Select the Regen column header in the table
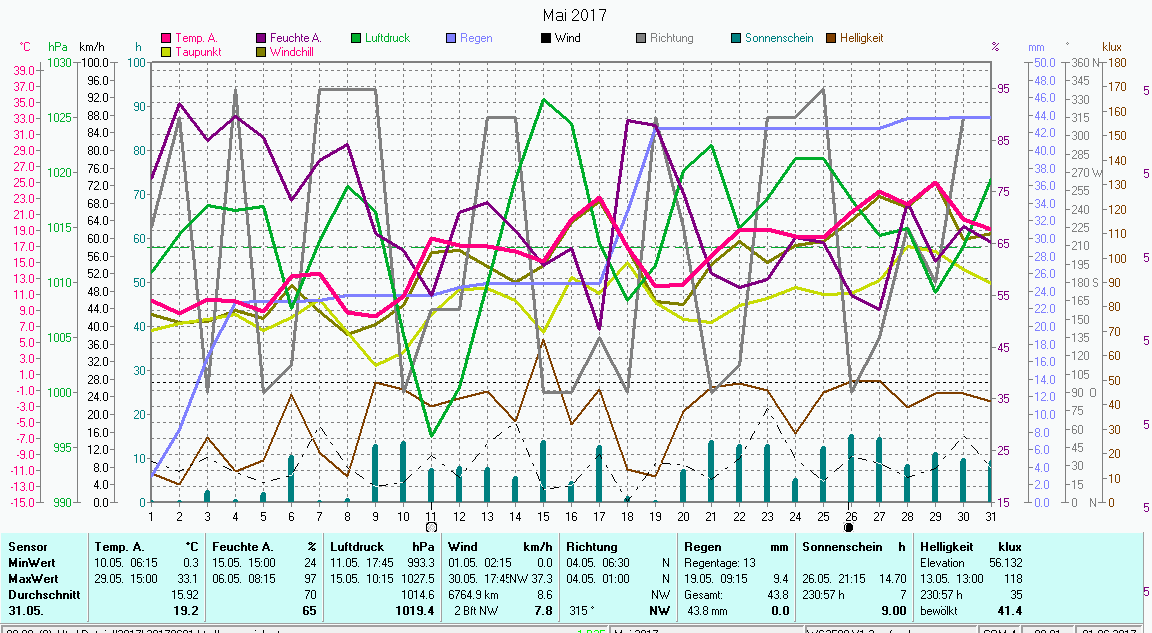This screenshot has height=633, width=1152. (701, 547)
